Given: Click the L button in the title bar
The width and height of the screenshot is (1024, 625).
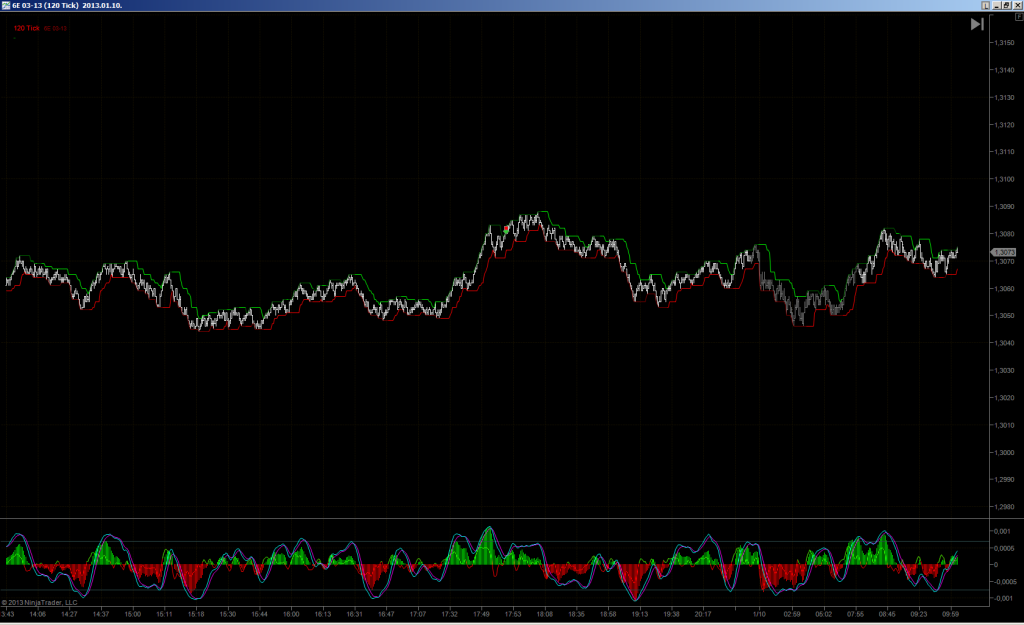Looking at the screenshot, I should (x=985, y=5).
